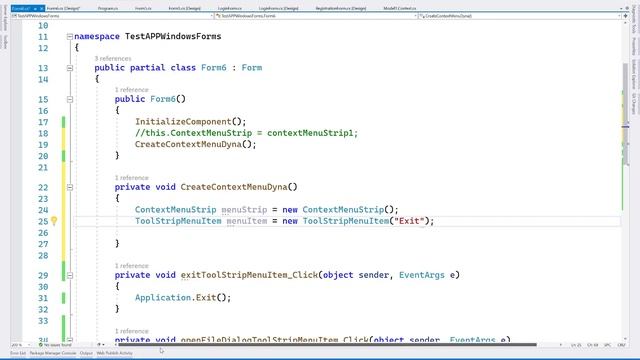Click 'CreateContextMenuDyna' call on line 19

(188, 144)
